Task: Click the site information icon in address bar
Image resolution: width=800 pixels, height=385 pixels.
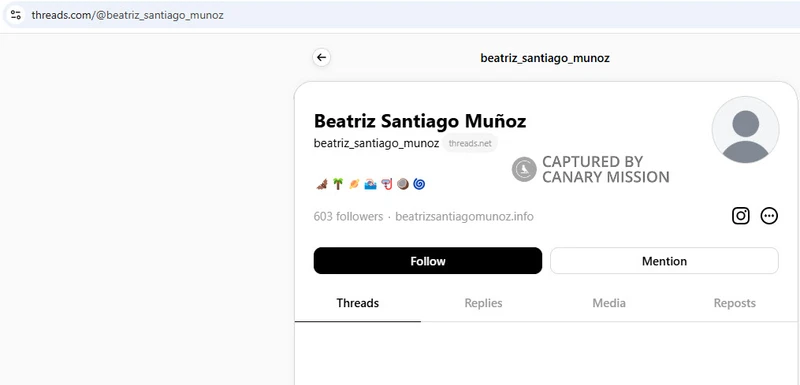Action: coord(15,15)
